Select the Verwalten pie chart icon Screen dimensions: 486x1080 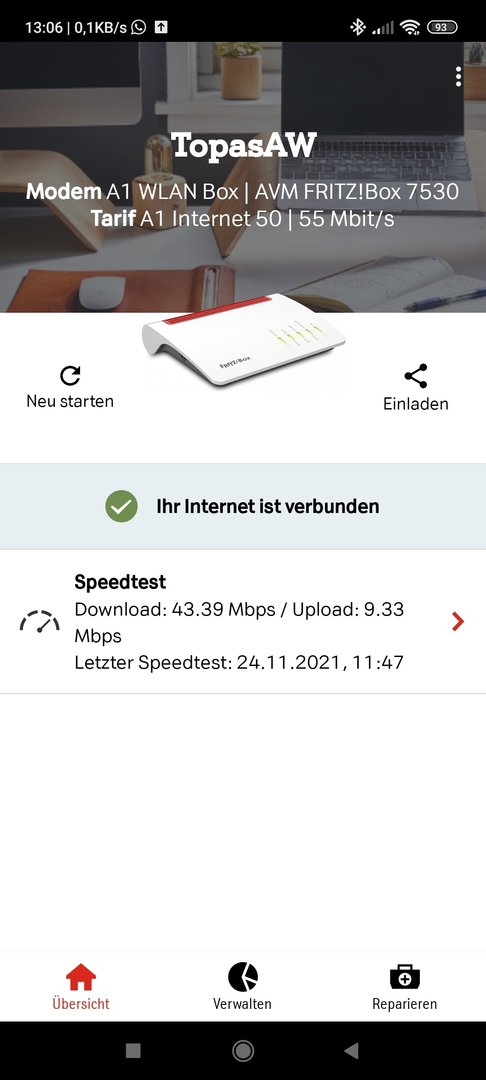242,977
